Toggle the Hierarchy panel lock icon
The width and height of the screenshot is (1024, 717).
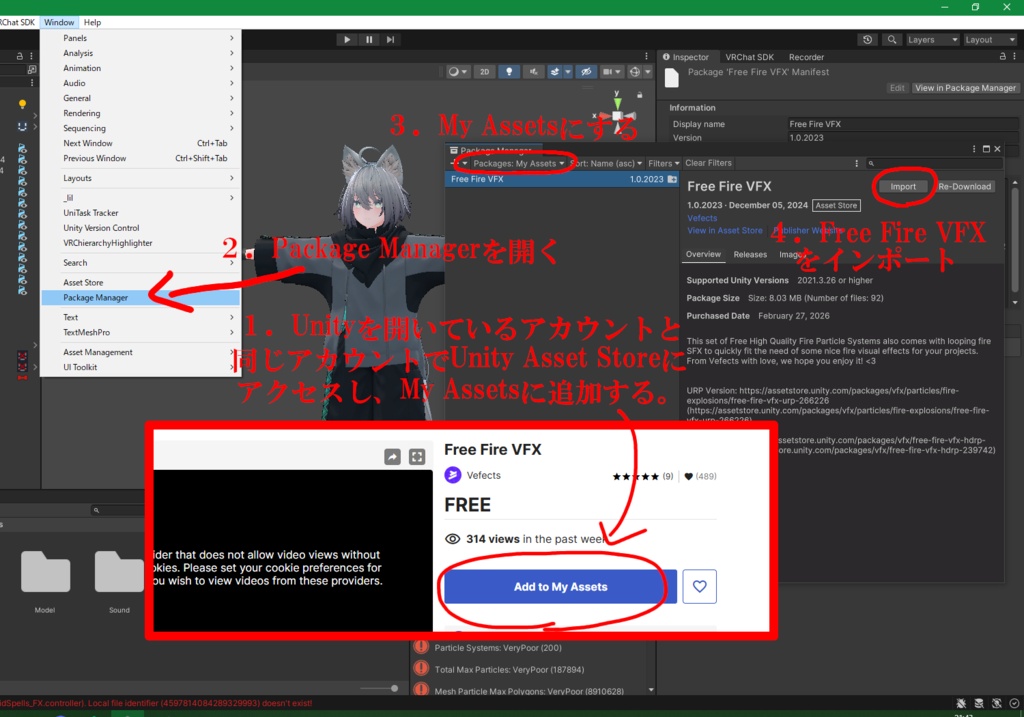20,57
